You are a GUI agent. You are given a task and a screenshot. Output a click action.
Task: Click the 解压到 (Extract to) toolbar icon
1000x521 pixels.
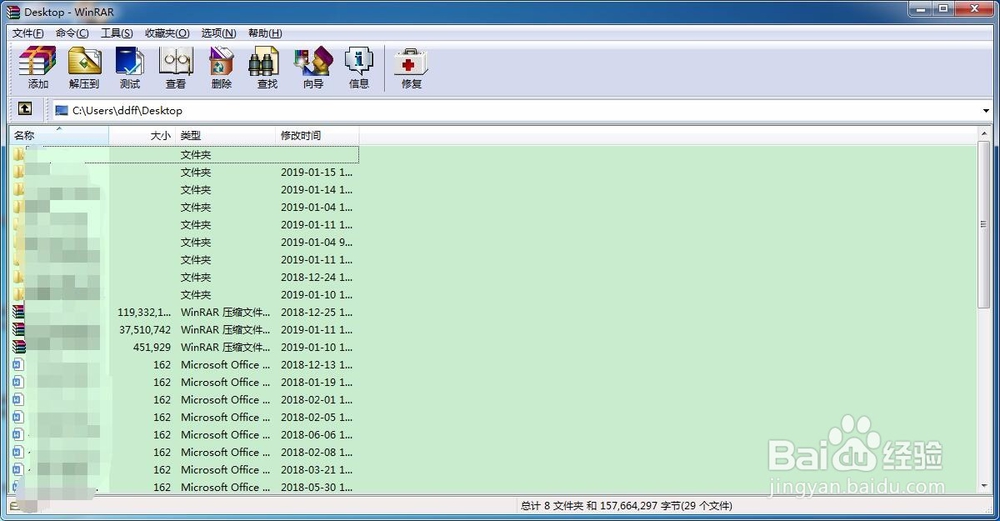[x=84, y=67]
